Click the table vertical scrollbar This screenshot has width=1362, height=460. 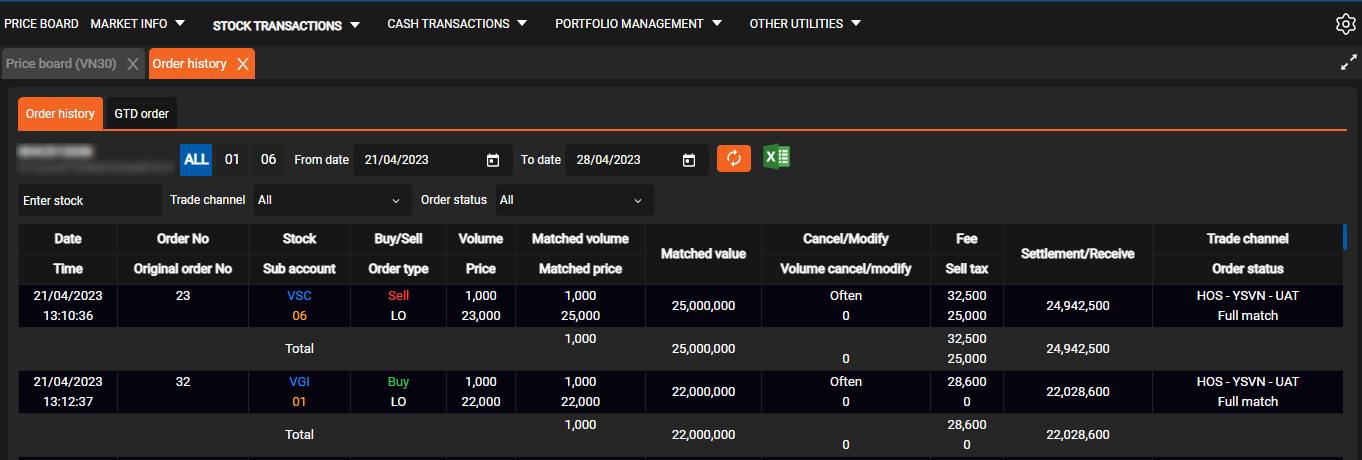pyautogui.click(x=1345, y=237)
